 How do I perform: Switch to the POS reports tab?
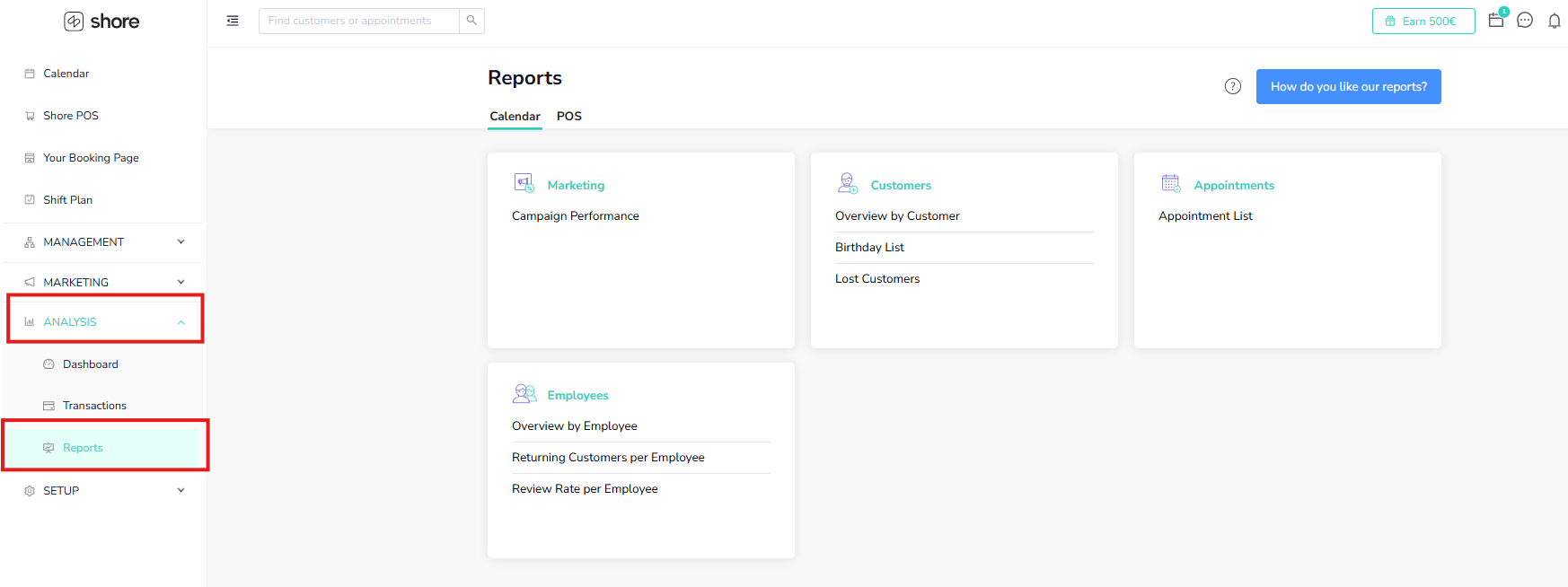point(568,116)
